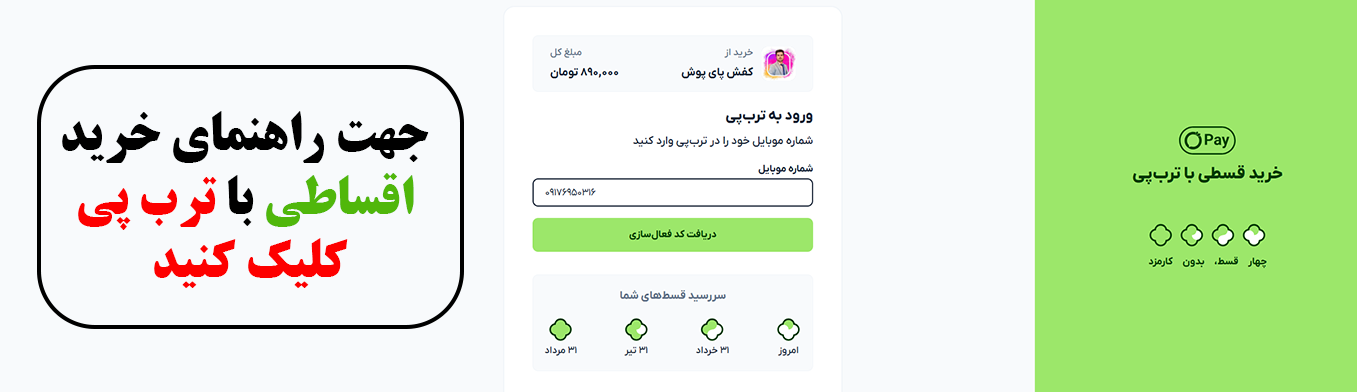The height and width of the screenshot is (392, 1357).
Task: Click the "دریافت کد فعال‌سازی" button
Action: (673, 235)
